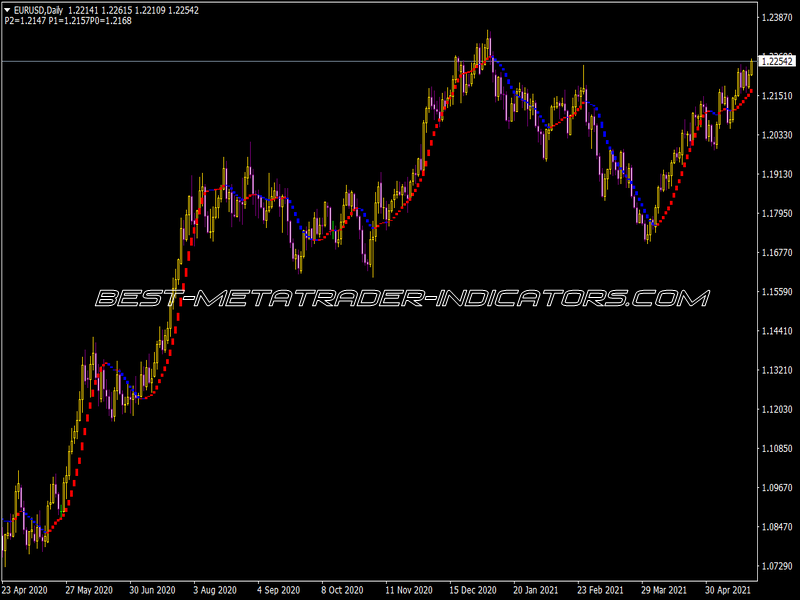800x600 pixels.
Task: Click the 1.17950 price scale value
Action: click(x=777, y=213)
